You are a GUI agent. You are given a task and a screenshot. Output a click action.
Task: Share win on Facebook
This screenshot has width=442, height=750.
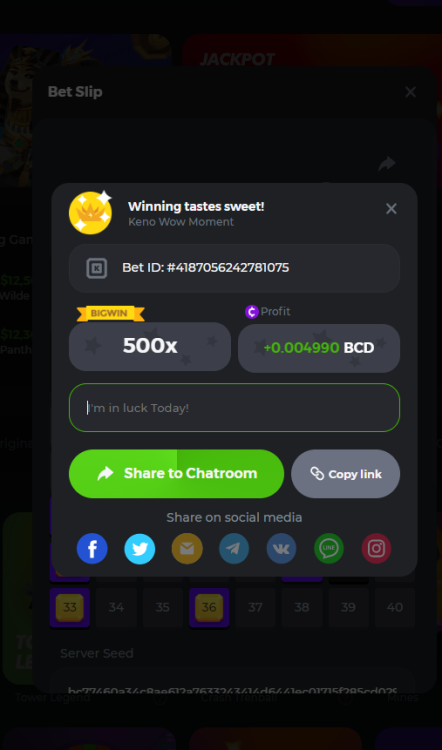pyautogui.click(x=92, y=549)
